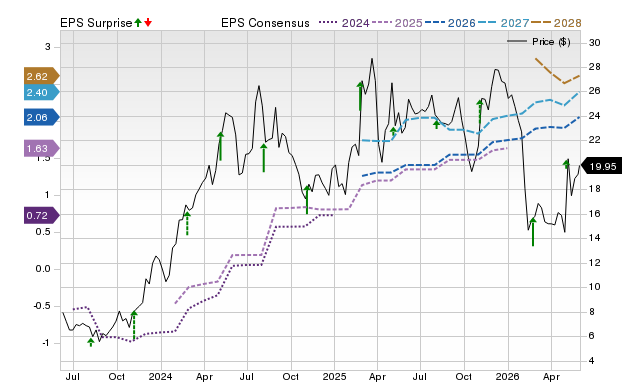Screen dimensions: 640x382
Task: Click the 14 price axis label
Action: point(594,238)
